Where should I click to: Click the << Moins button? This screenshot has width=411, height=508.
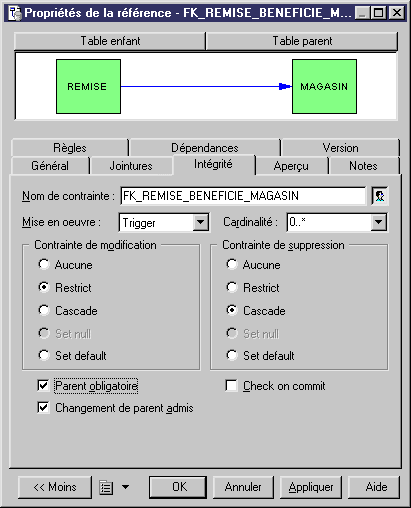point(55,487)
